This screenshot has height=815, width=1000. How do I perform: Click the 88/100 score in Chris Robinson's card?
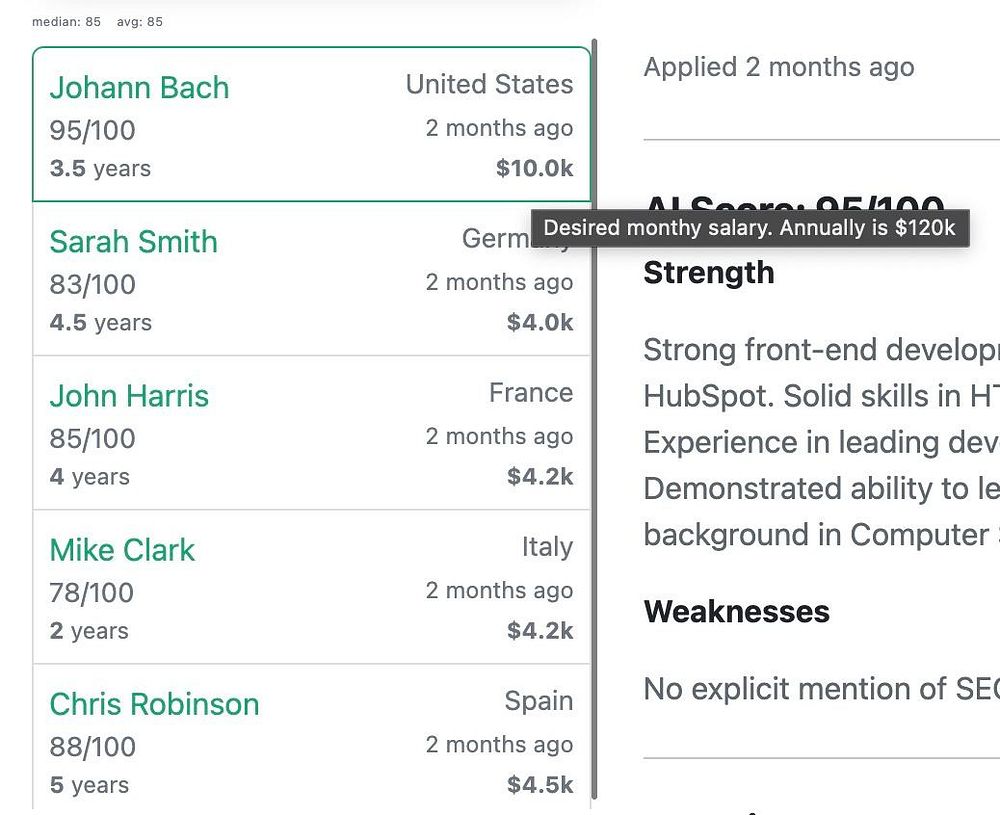click(92, 746)
